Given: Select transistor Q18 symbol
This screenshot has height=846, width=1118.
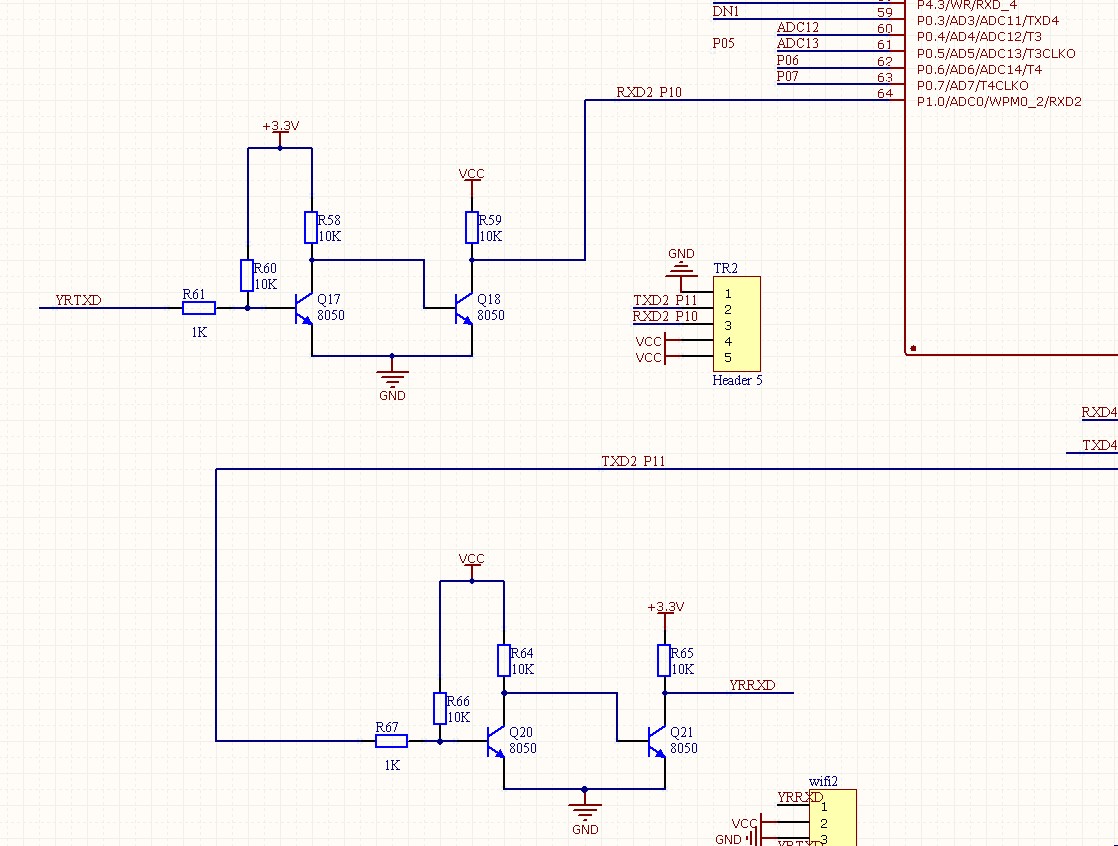Looking at the screenshot, I should [x=464, y=308].
